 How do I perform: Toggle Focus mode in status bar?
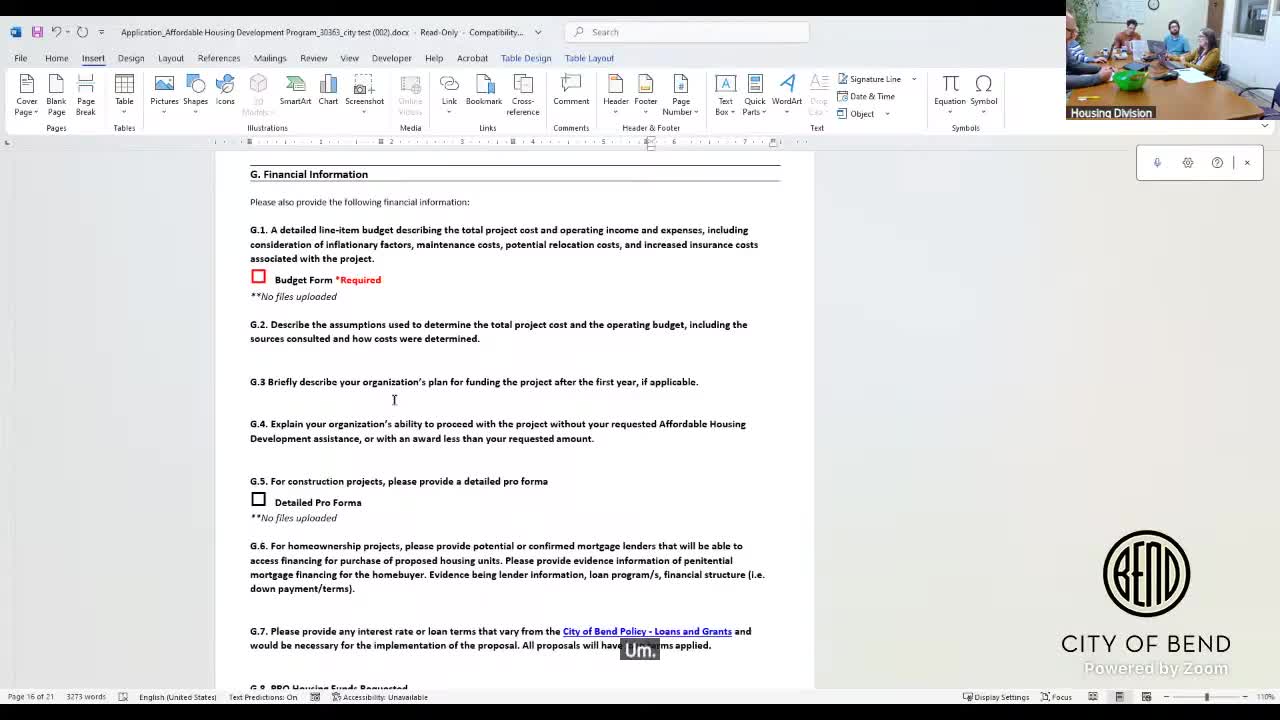(x=1057, y=697)
